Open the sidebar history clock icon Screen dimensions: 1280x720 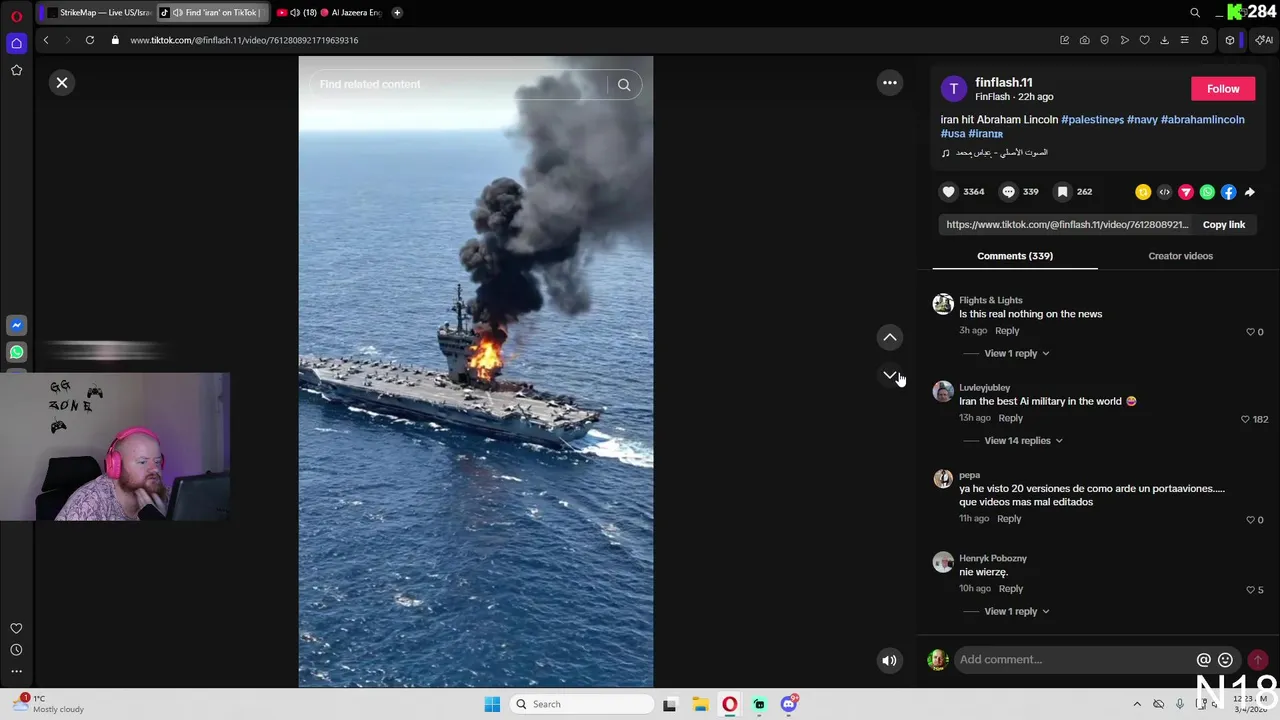[x=16, y=650]
